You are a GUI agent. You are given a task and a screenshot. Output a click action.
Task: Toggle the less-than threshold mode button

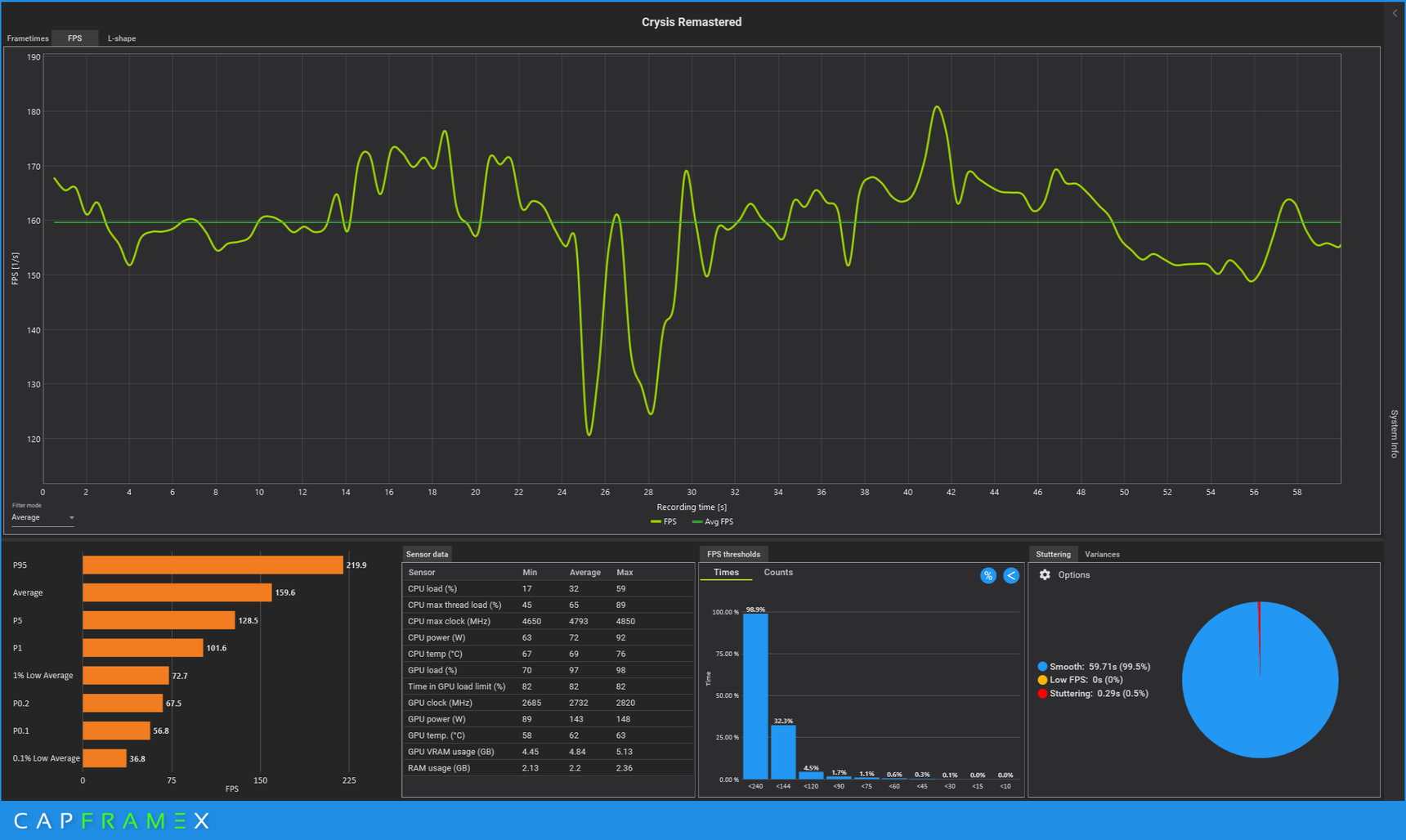(x=1011, y=575)
